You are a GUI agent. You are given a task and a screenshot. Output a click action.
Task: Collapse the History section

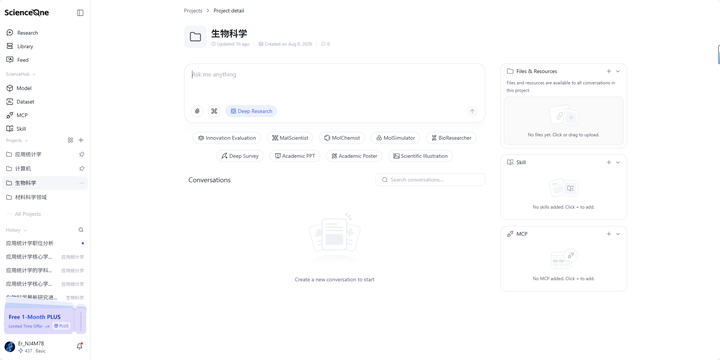25,230
